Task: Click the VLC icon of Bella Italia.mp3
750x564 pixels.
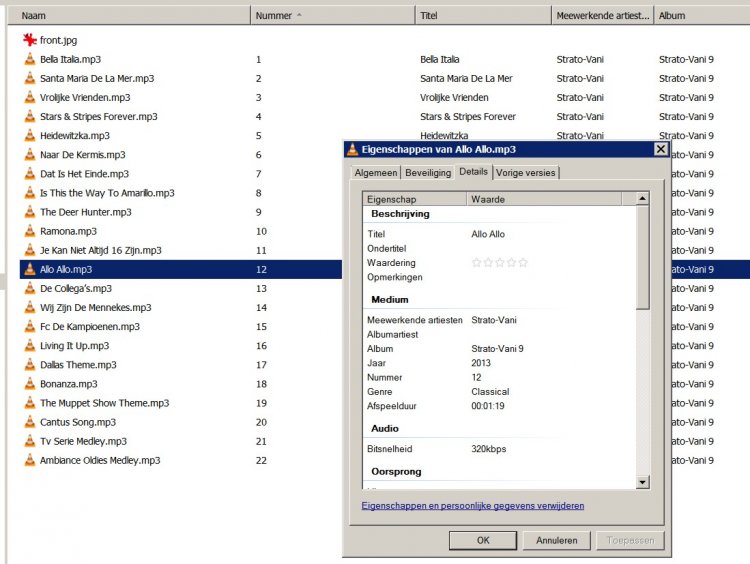Action: [x=29, y=59]
